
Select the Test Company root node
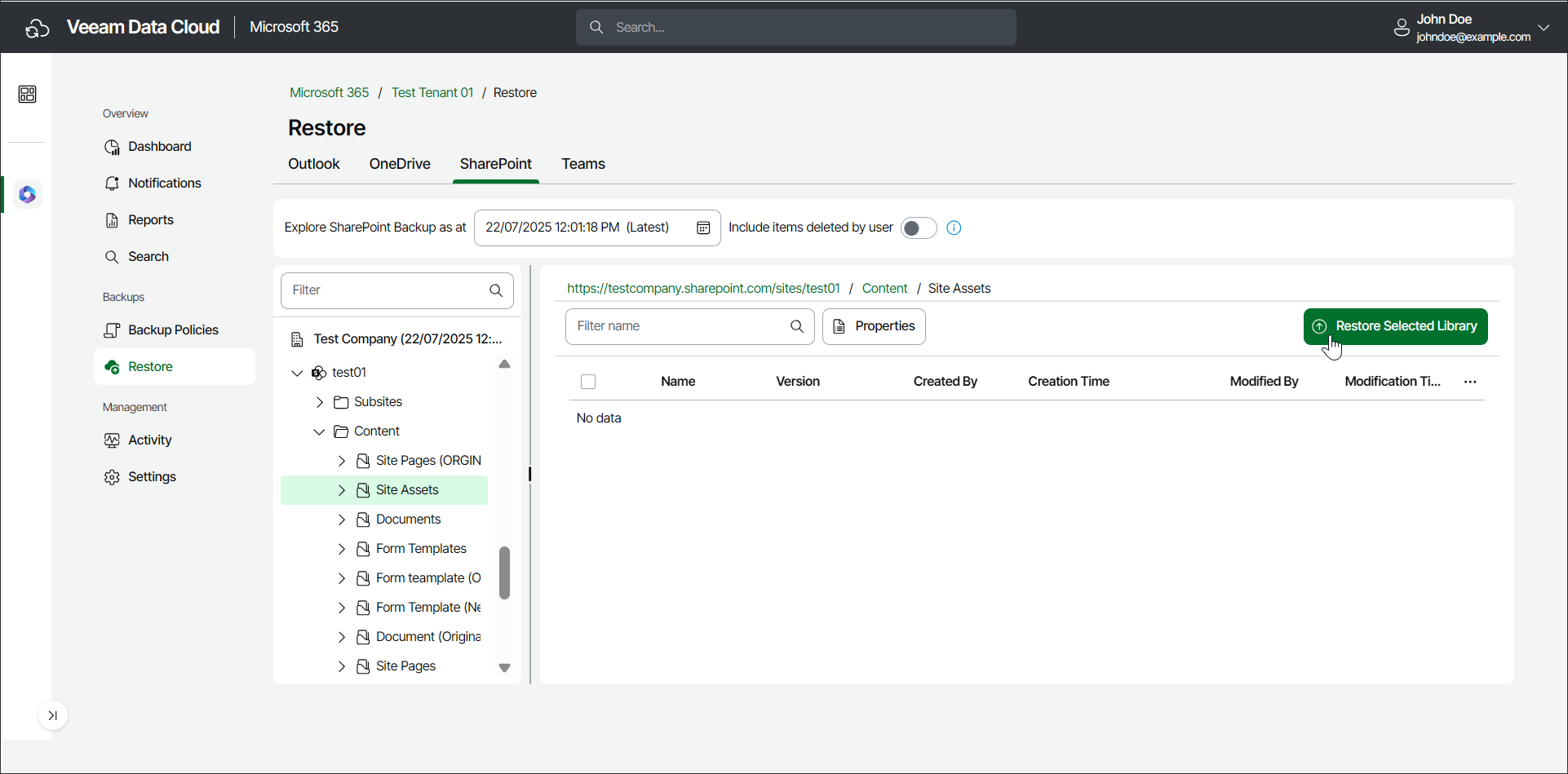[397, 339]
